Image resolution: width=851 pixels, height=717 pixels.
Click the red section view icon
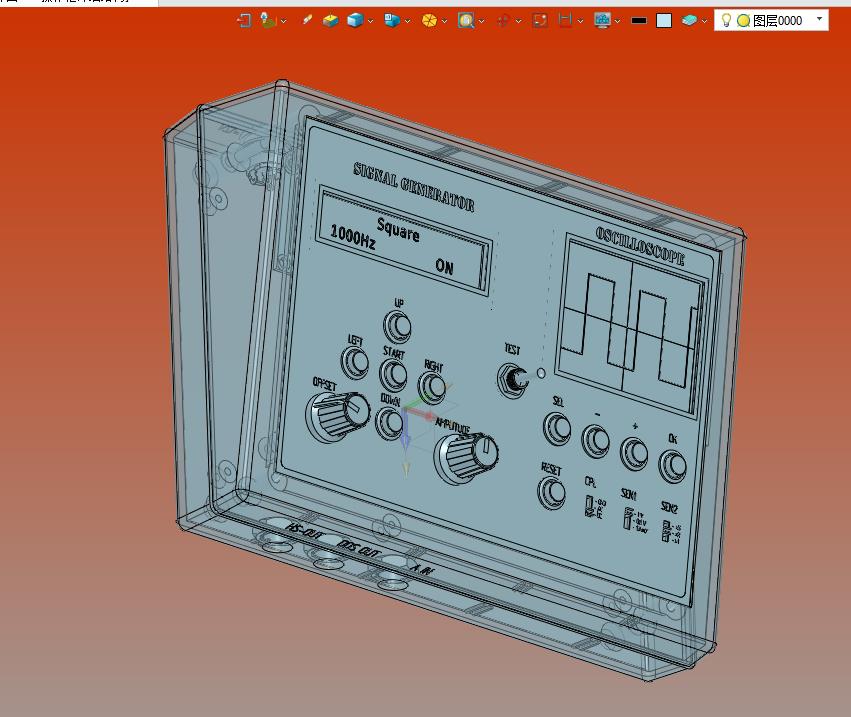(565, 21)
